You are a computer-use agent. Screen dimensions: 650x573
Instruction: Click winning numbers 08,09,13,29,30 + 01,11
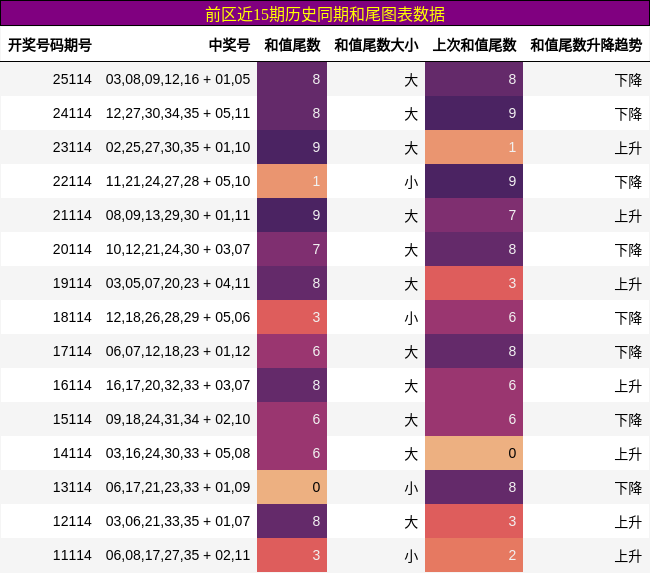[x=178, y=215]
